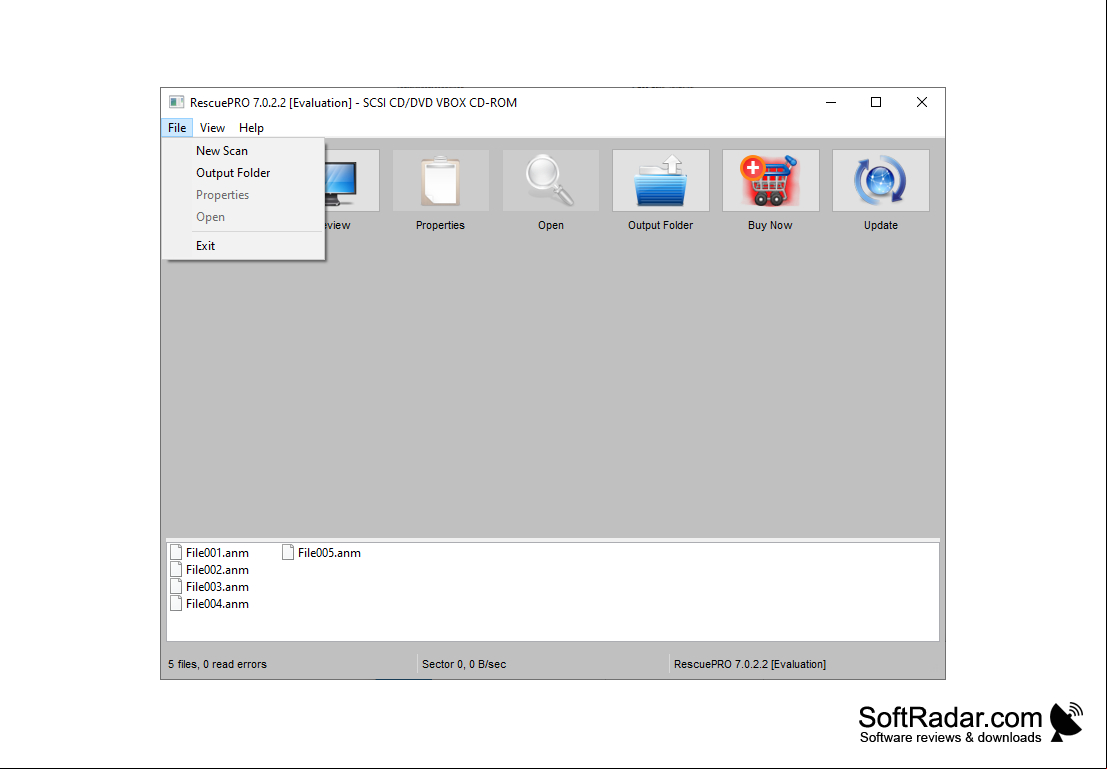Click the Properties label under the clipboard
The width and height of the screenshot is (1107, 769).
coord(441,225)
